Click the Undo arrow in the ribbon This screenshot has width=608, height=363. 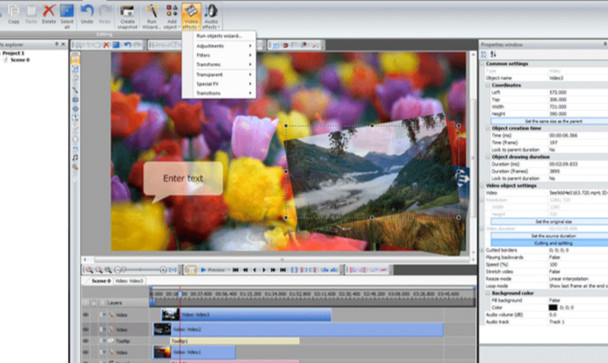[87, 14]
